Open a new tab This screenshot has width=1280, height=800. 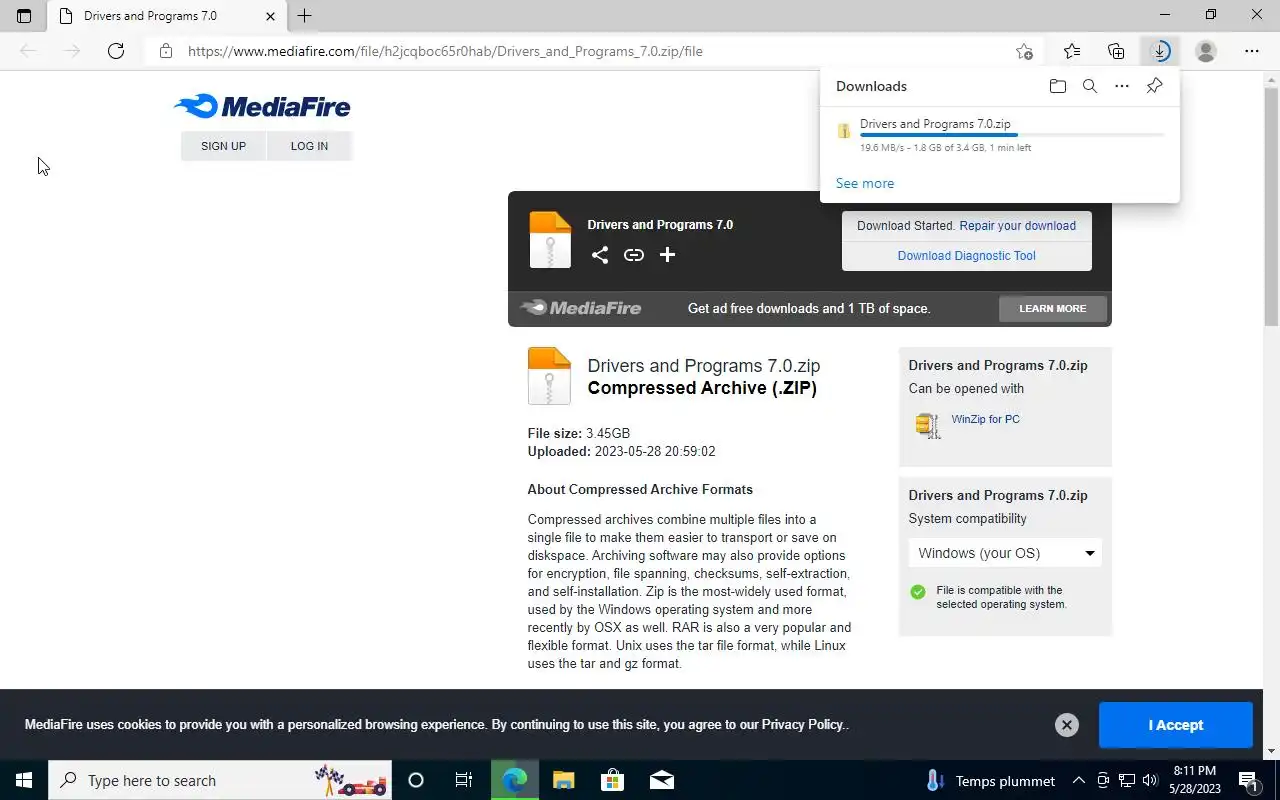point(305,16)
